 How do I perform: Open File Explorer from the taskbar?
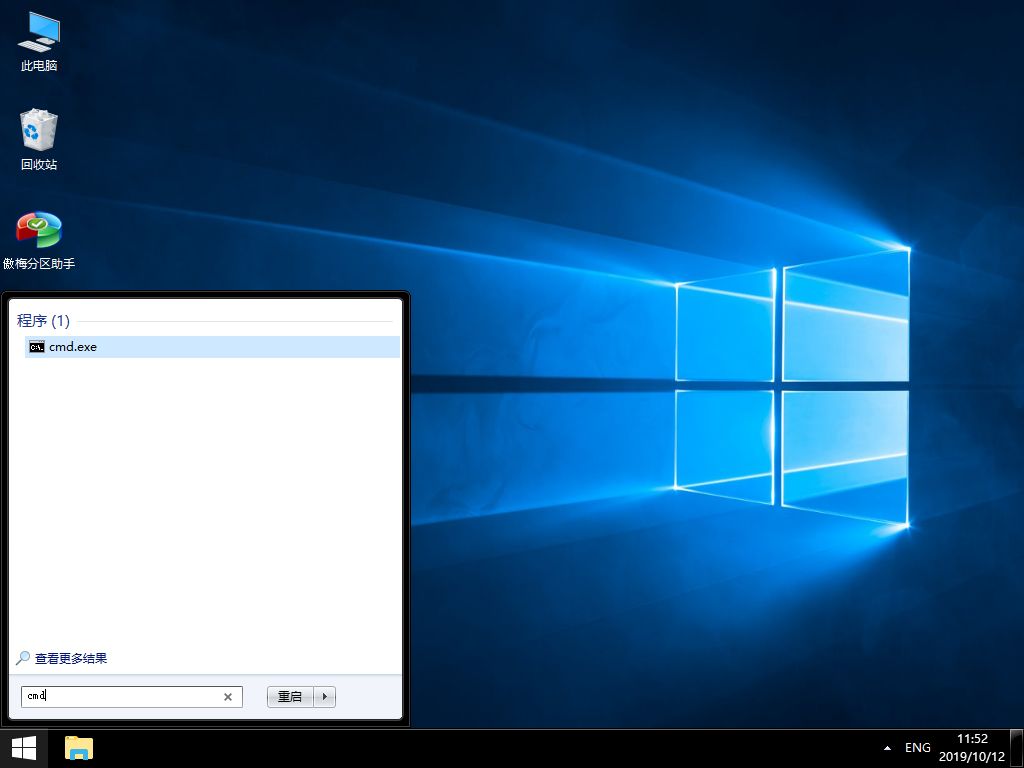(79, 747)
